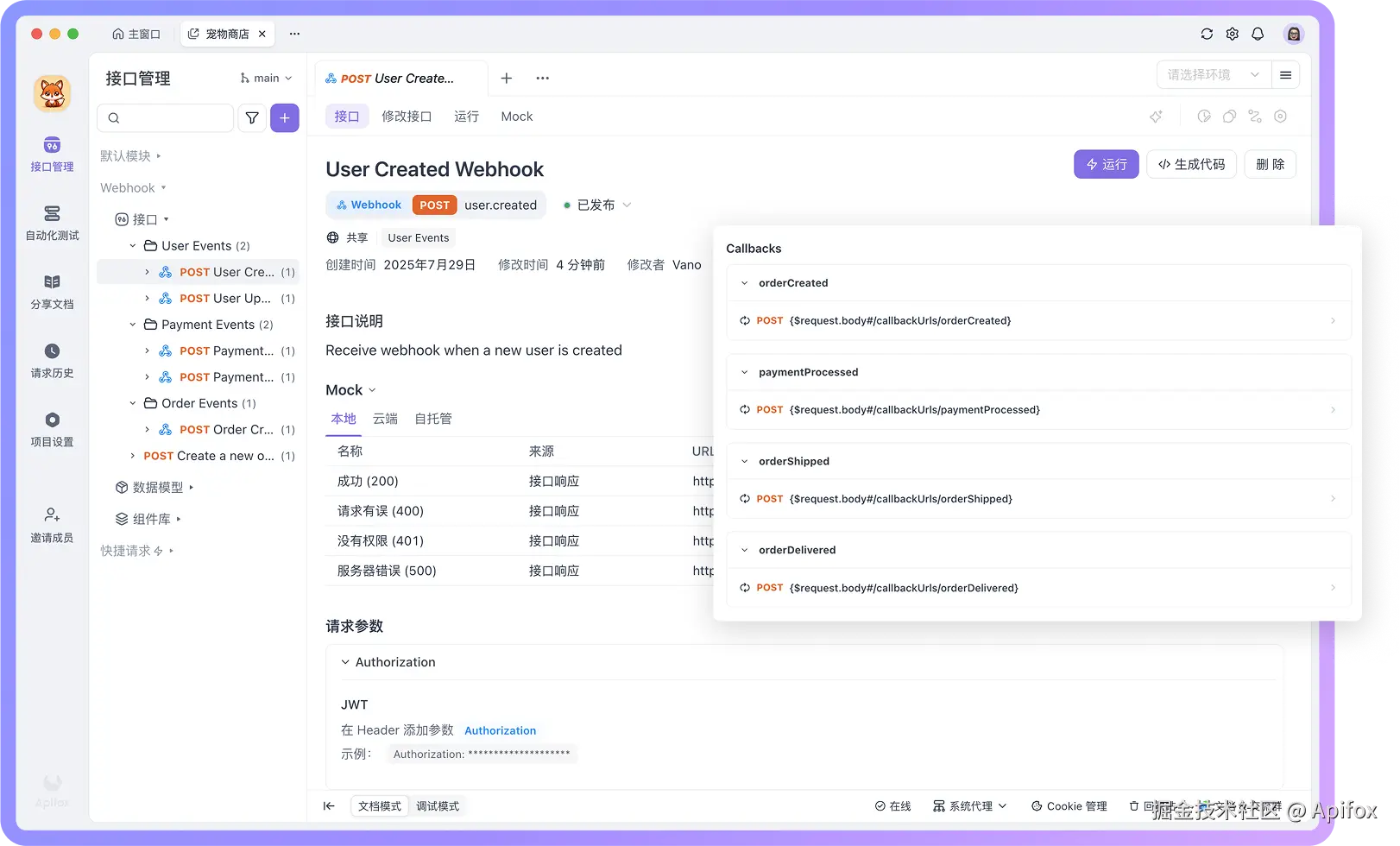This screenshot has width=1400, height=846.
Task: Click the API workflow connection icon
Action: 1255,116
